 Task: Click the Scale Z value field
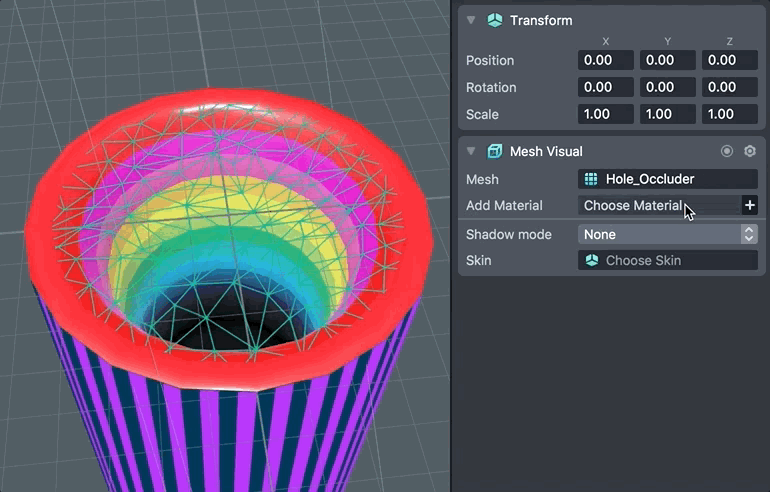coord(729,114)
